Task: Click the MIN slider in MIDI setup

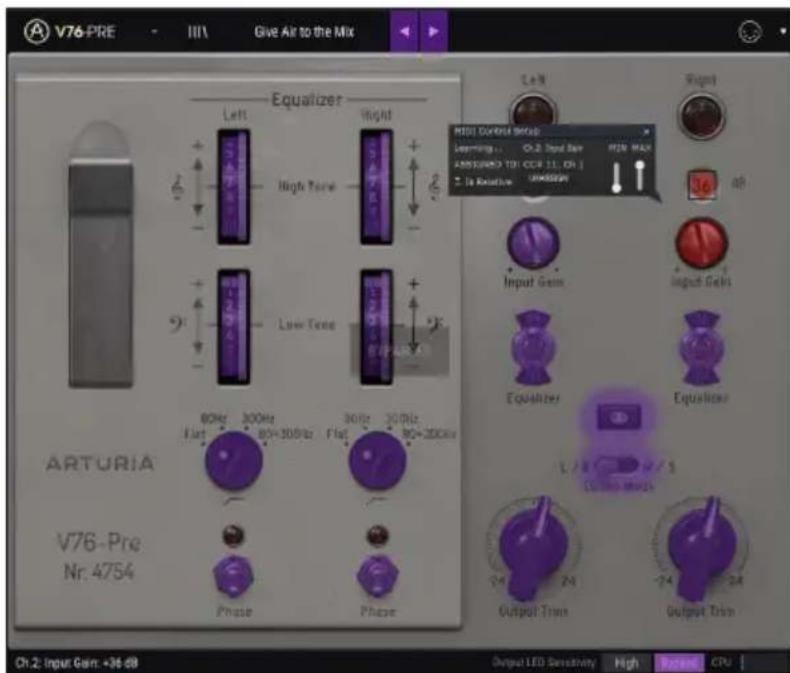Action: [616, 177]
